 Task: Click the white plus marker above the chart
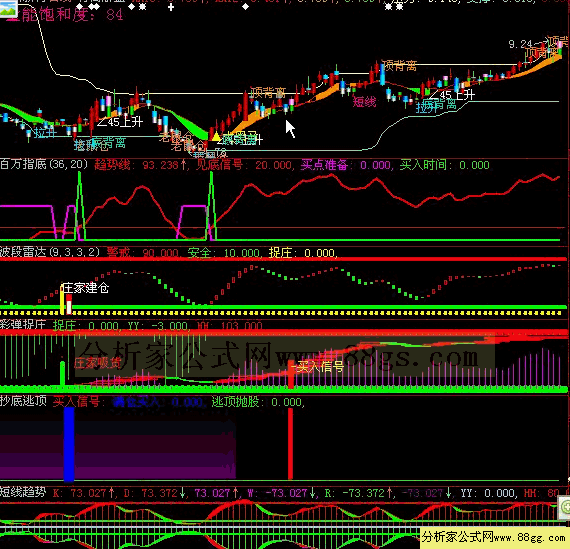171,7
